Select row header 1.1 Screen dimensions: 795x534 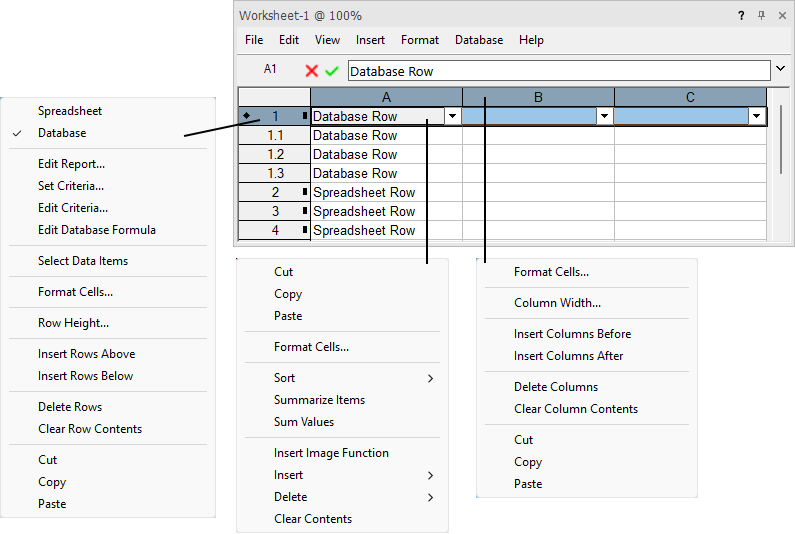pos(274,135)
